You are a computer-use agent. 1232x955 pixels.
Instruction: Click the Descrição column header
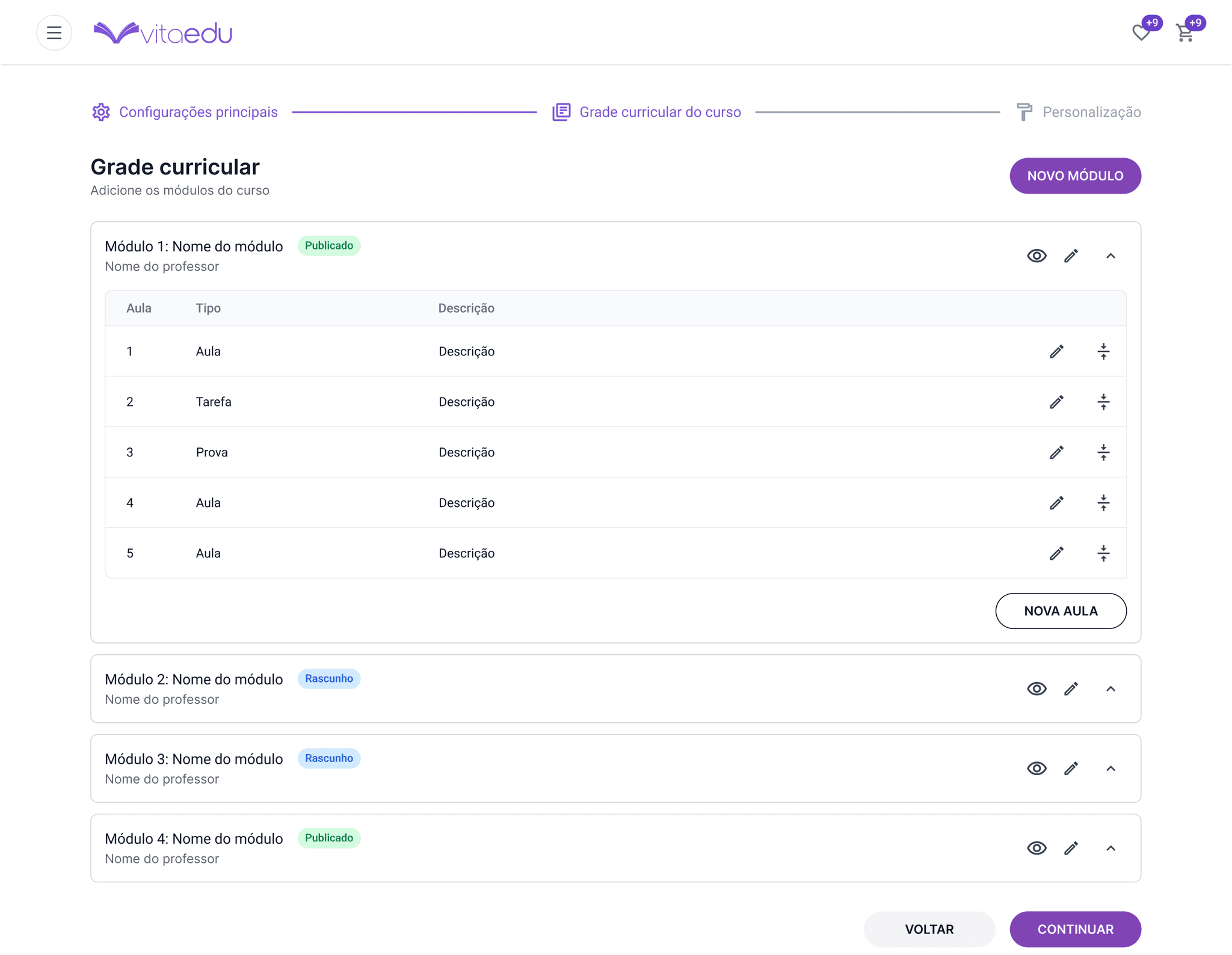(x=466, y=308)
